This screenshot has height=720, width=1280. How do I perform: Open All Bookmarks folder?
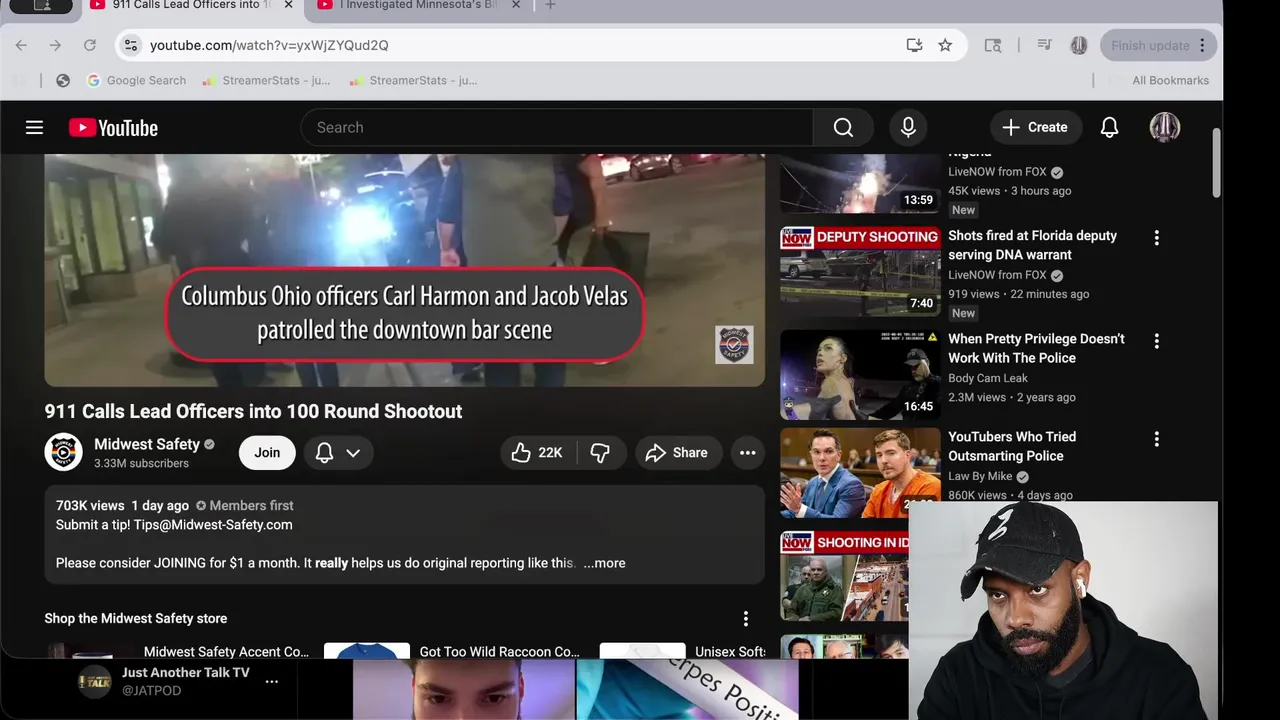point(1170,80)
